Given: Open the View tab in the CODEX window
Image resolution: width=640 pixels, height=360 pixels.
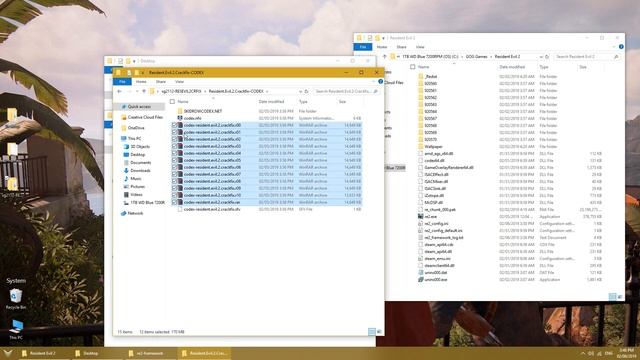Looking at the screenshot, I should (179, 82).
